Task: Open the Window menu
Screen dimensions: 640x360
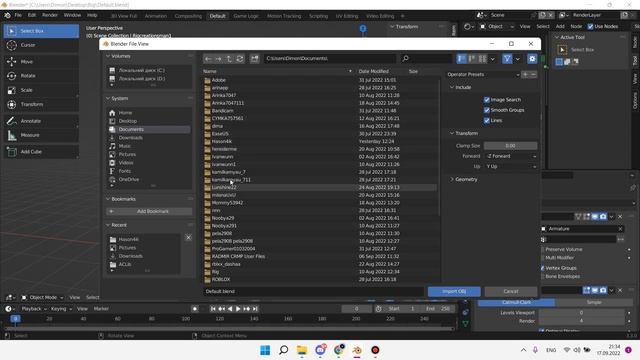Action: tap(72, 15)
